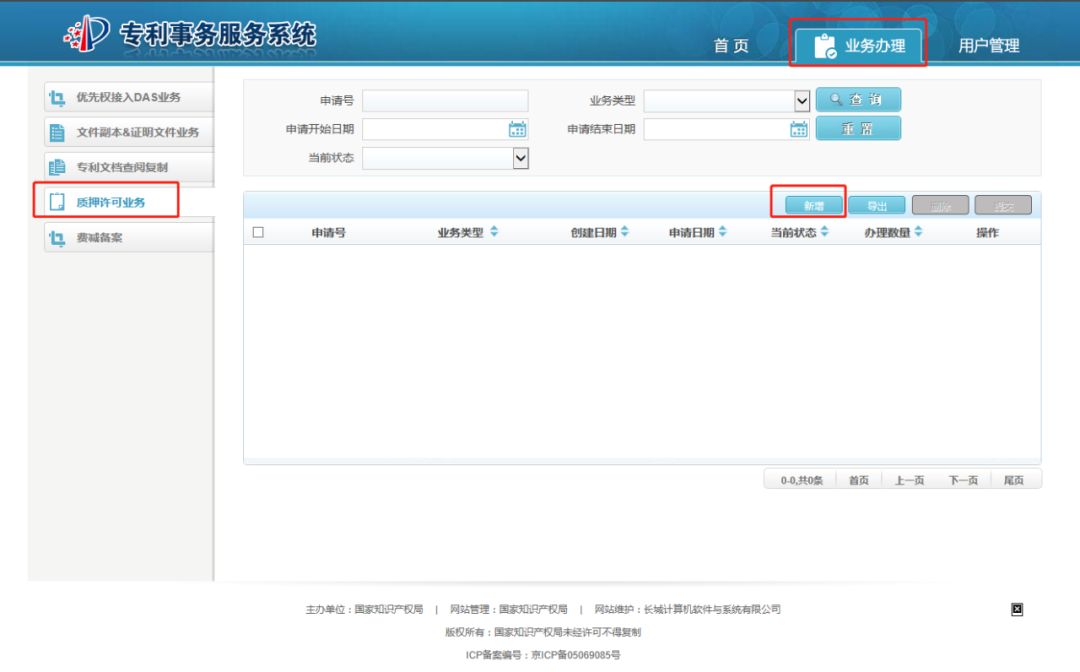This screenshot has height=672, width=1080.
Task: Sort by 创建日期 column arrows
Action: [x=625, y=232]
